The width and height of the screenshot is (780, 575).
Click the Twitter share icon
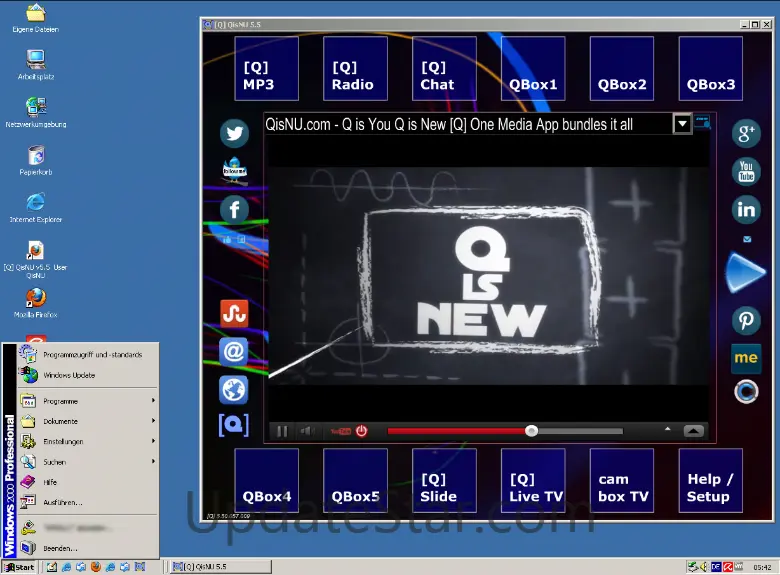pos(234,133)
